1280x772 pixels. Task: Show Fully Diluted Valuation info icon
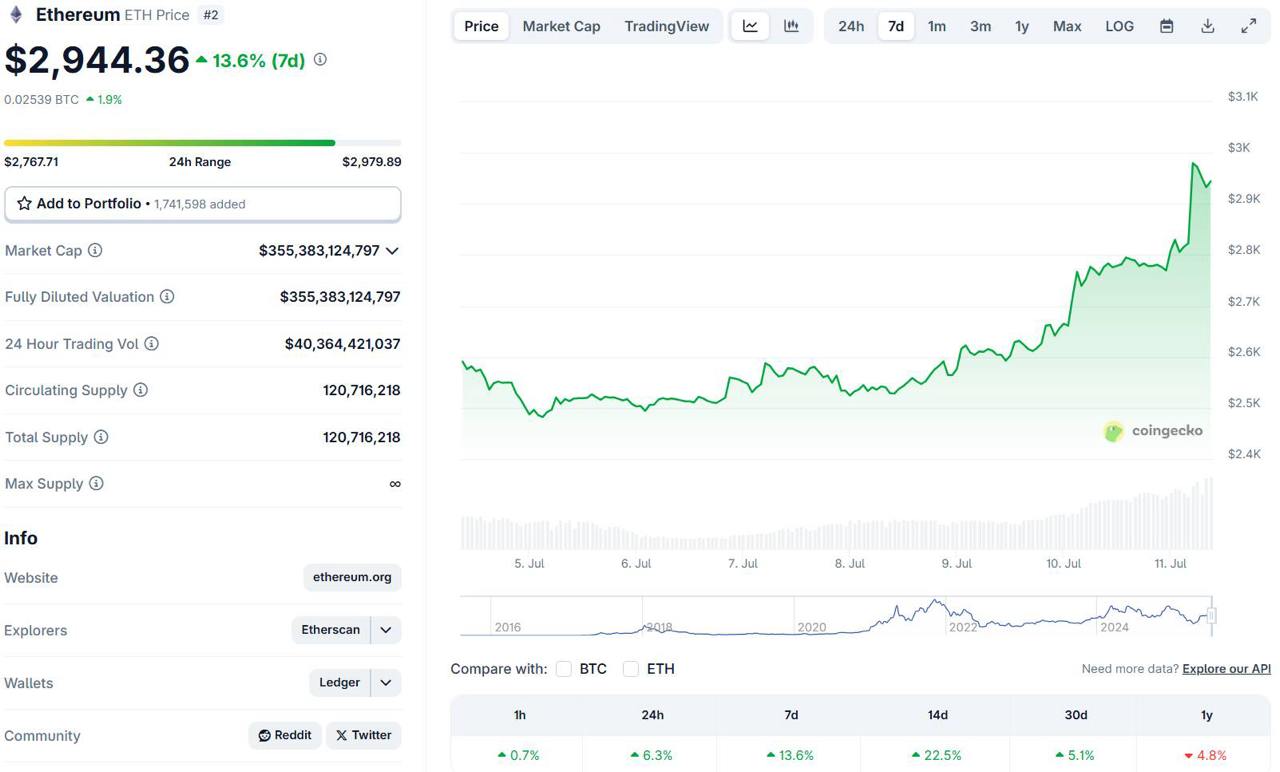(167, 297)
